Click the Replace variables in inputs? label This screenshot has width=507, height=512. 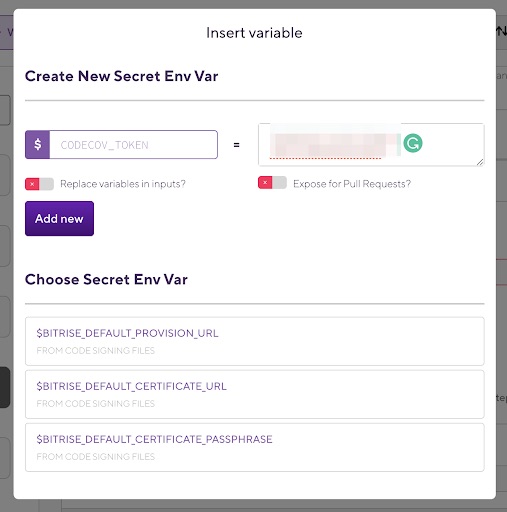click(123, 184)
